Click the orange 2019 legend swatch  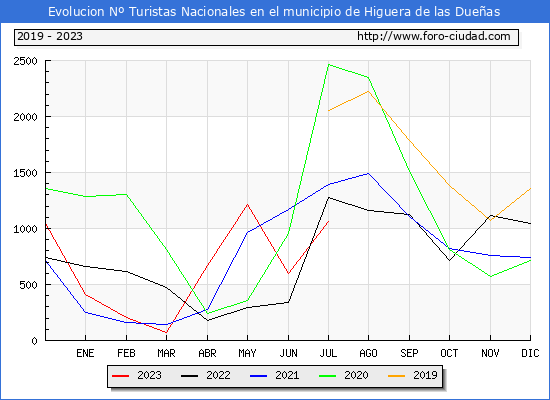point(396,376)
